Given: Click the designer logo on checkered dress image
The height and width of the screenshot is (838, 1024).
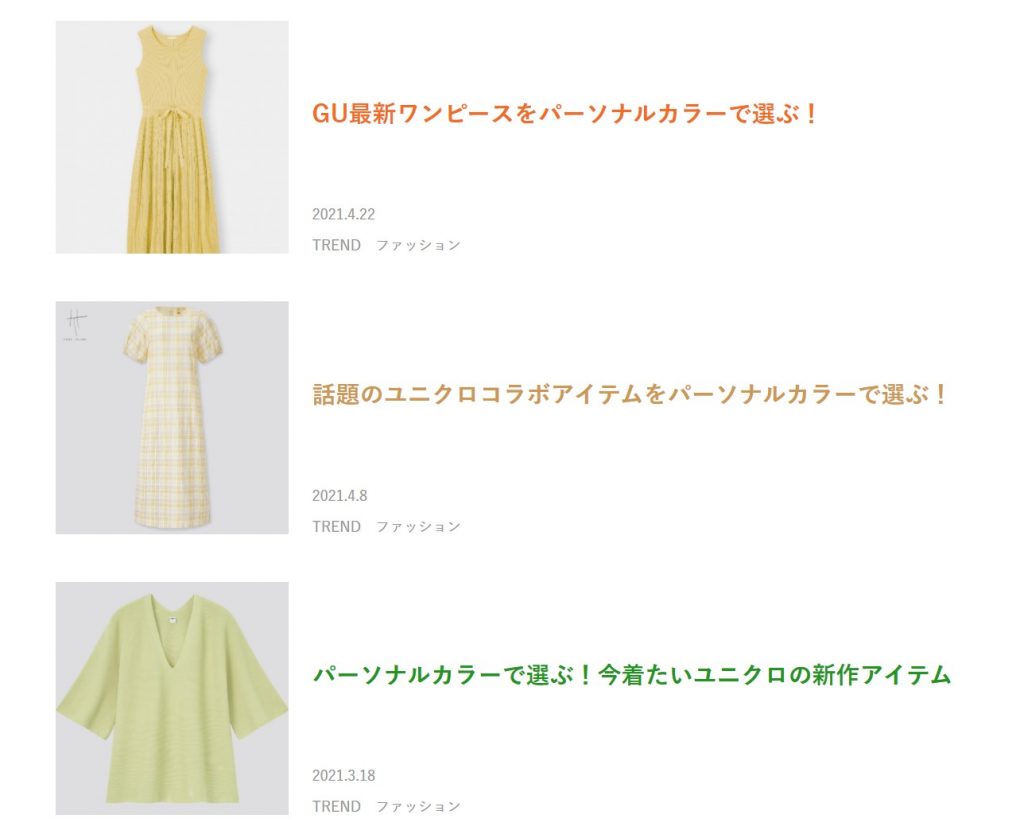Looking at the screenshot, I should coord(76,325).
